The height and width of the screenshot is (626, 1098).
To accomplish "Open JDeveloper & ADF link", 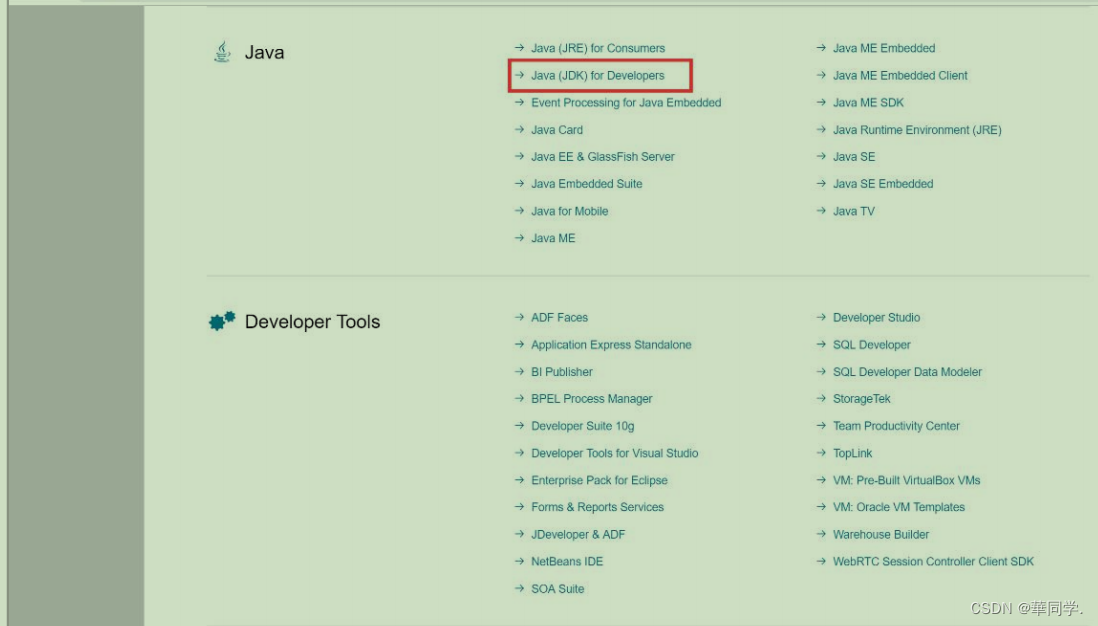I will pos(578,535).
